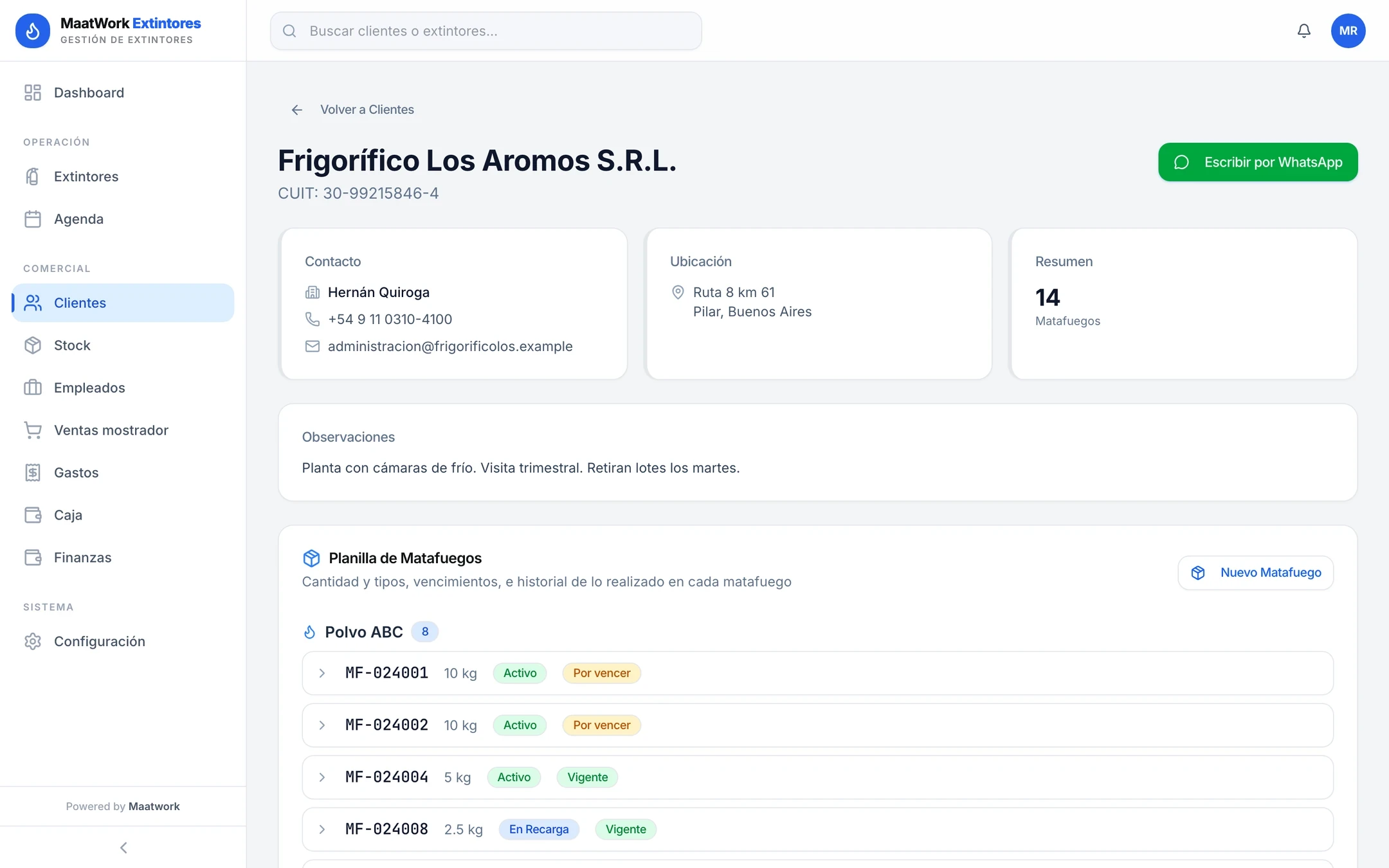Viewport: 1389px width, 868px height.
Task: Click the Finanzas wallet icon
Action: tap(33, 557)
